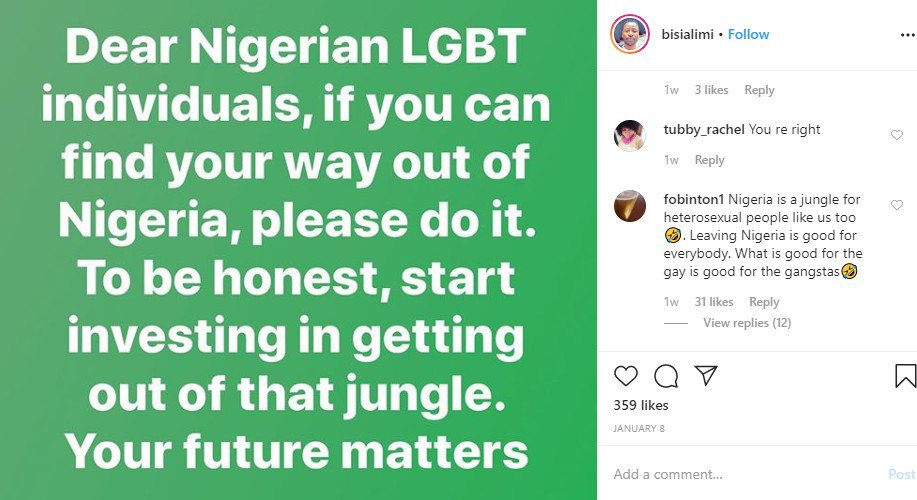The width and height of the screenshot is (917, 500).
Task: Click the comment speech bubble icon
Action: (665, 376)
